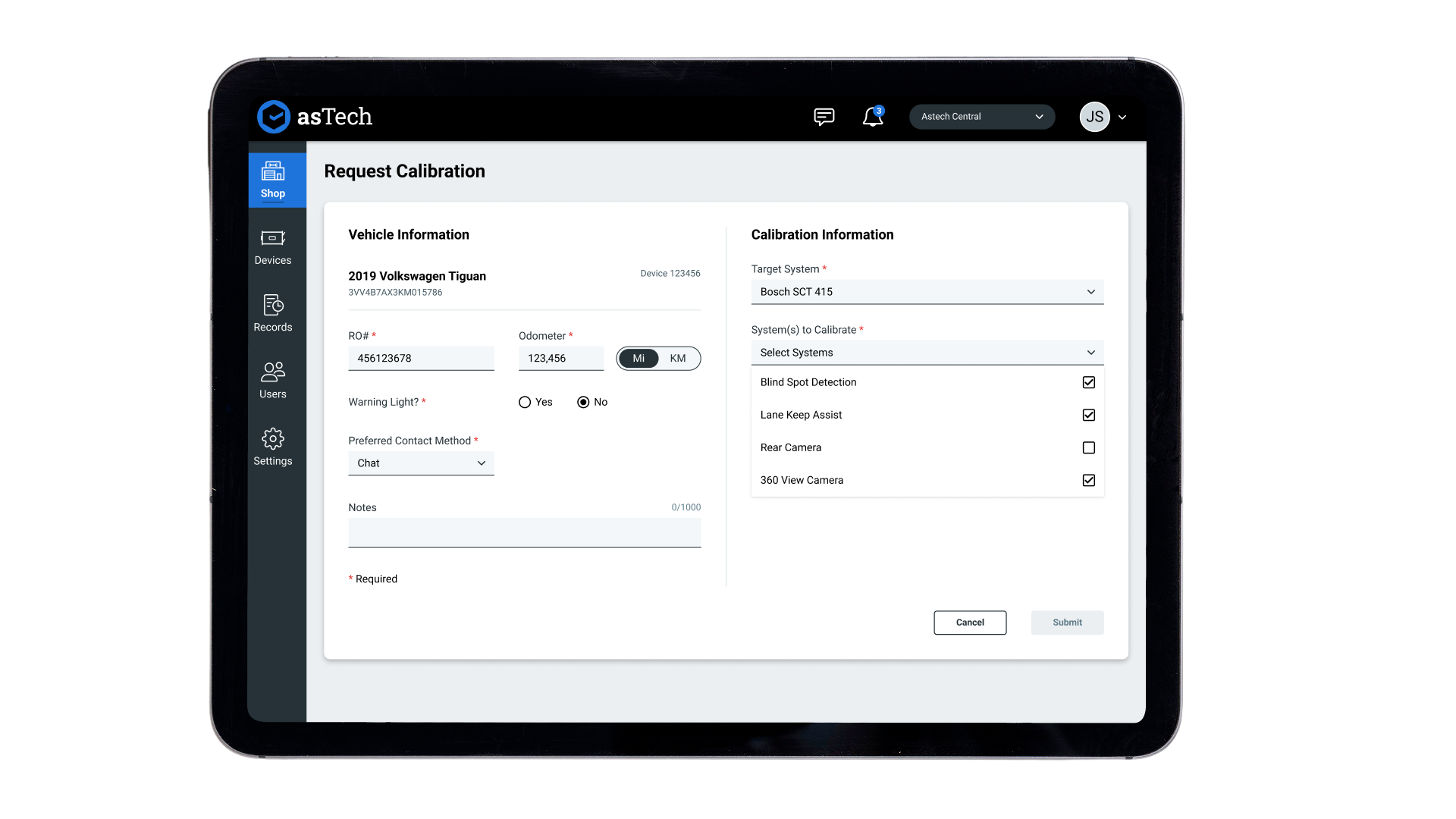1456x819 pixels.
Task: Uncheck Blind Spot Detection checkbox
Action: click(1088, 382)
